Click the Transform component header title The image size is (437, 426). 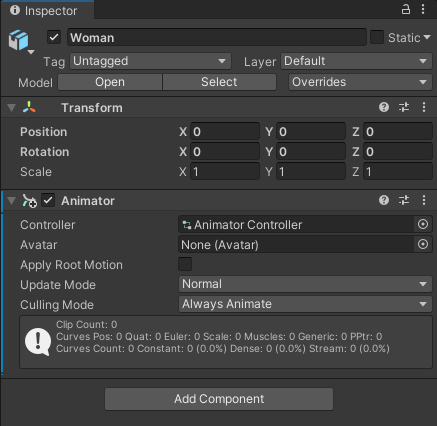[92, 108]
